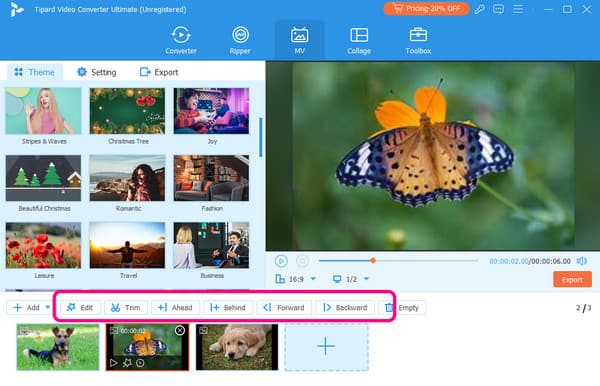Switch to the Setting tab
The image size is (600, 386).
[x=96, y=72]
